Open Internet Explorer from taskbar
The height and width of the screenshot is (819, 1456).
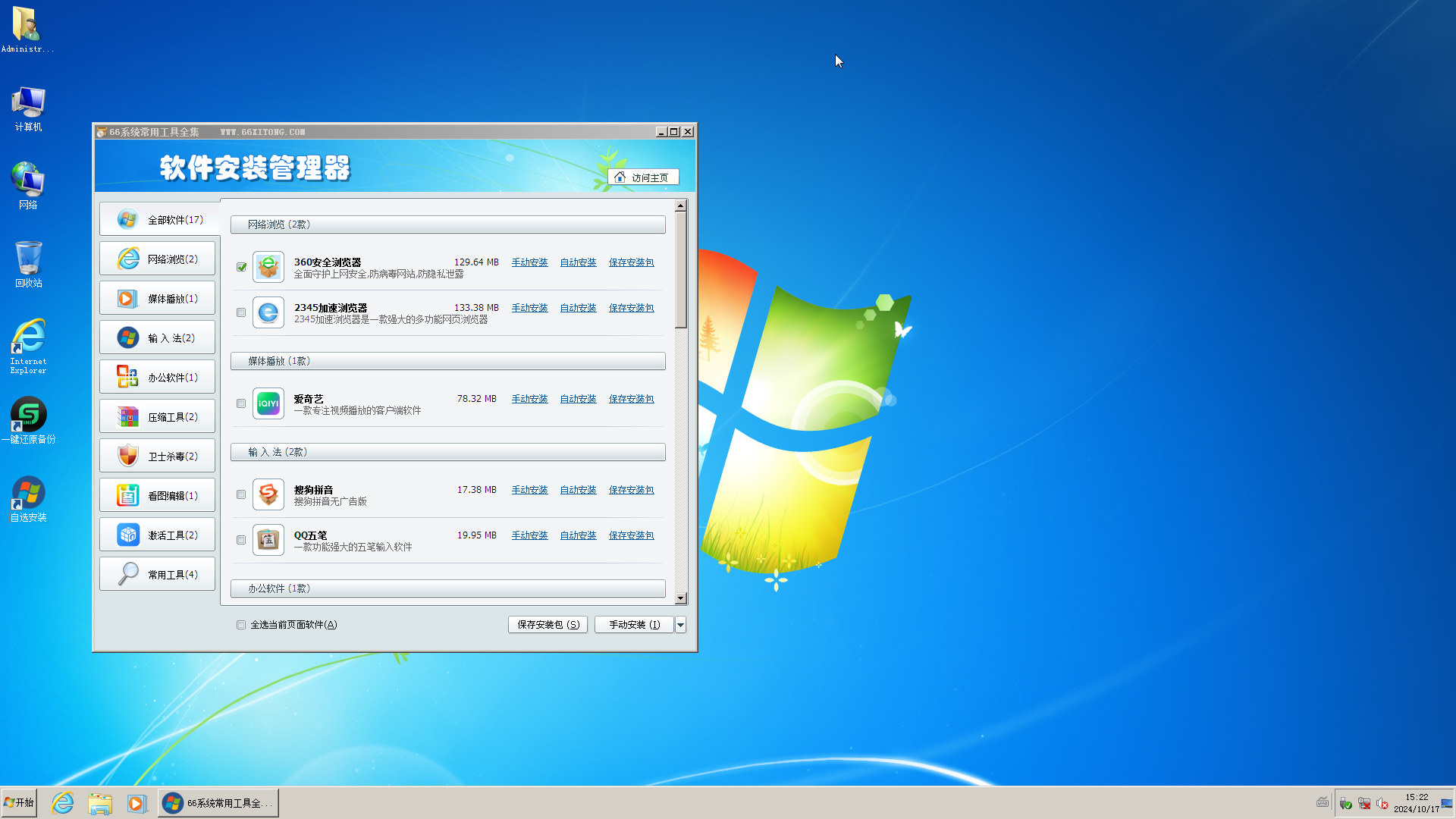coord(62,803)
